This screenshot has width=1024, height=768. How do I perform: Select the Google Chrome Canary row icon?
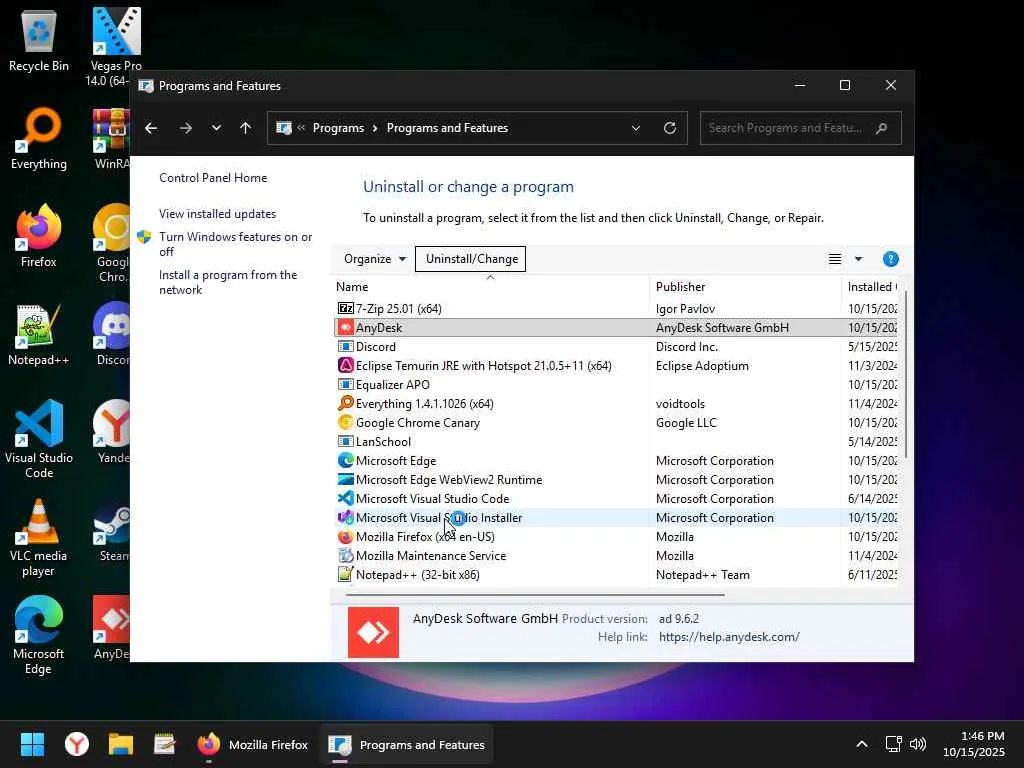click(345, 422)
